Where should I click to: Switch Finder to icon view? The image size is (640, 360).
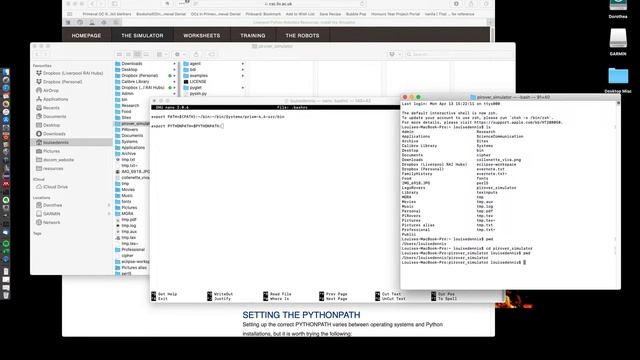coord(119,54)
